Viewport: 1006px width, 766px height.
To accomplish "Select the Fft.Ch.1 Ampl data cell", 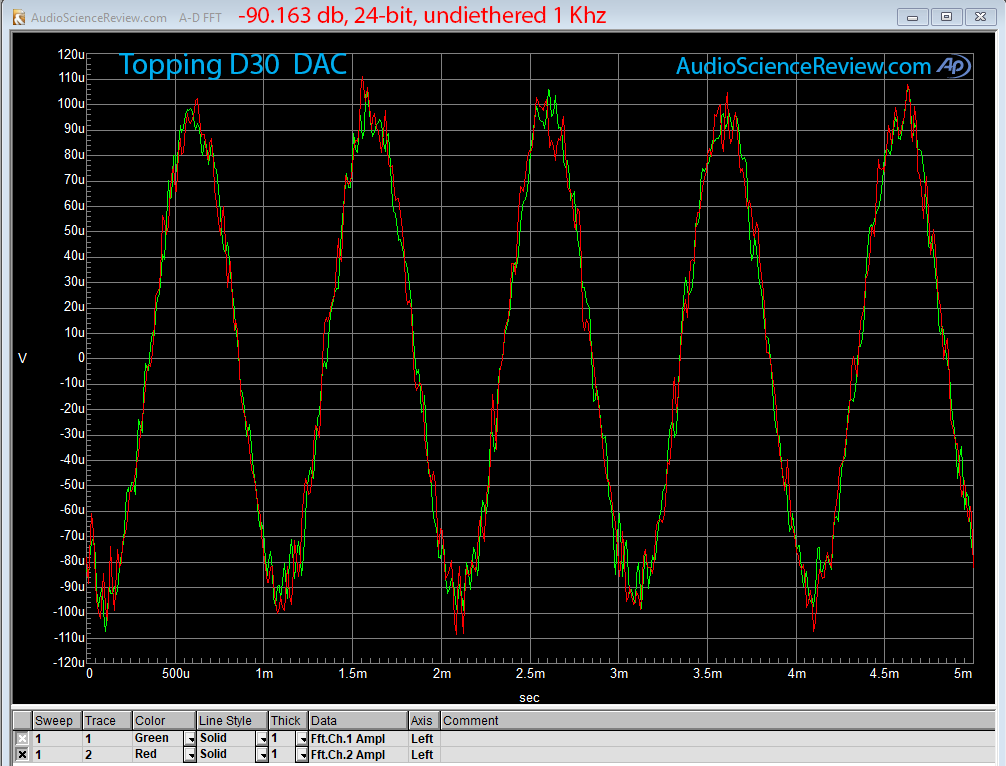I will pyautogui.click(x=358, y=739).
